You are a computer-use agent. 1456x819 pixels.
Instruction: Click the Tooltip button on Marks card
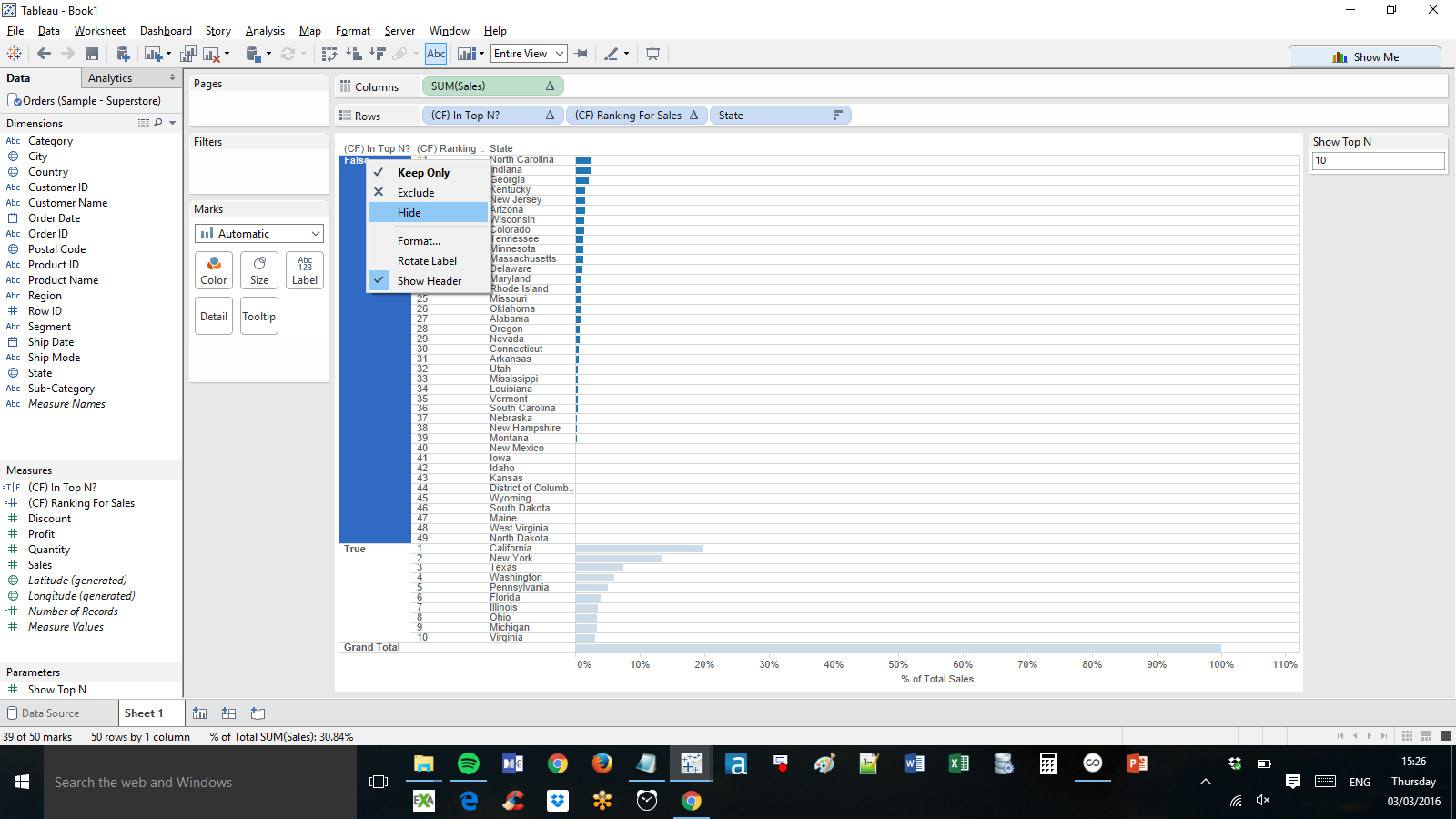click(x=258, y=317)
